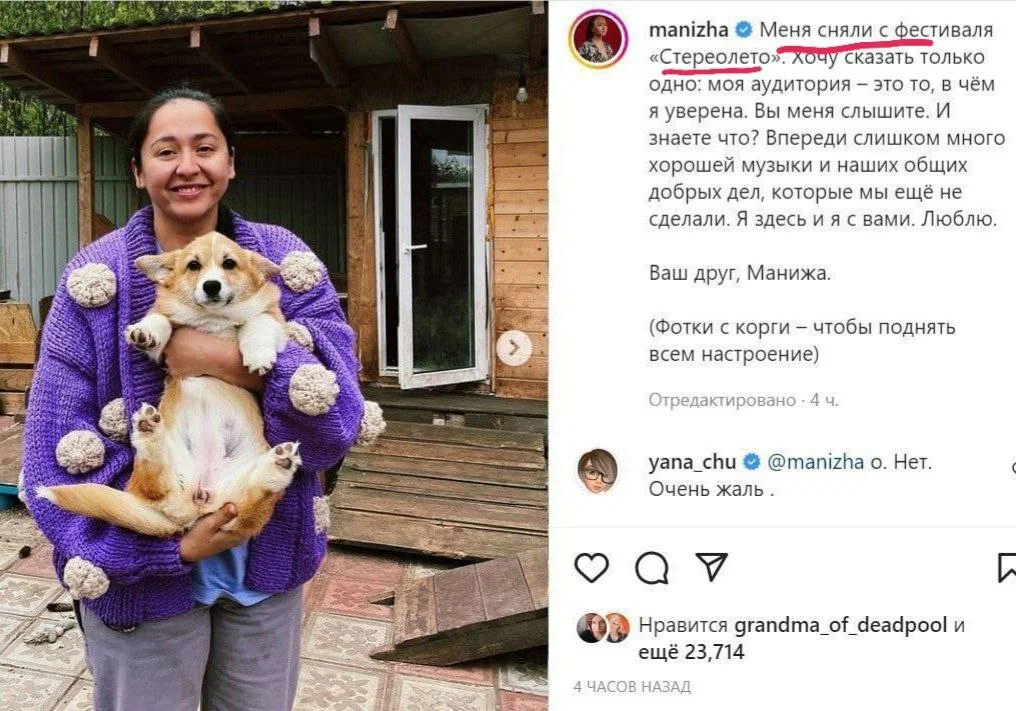Open grandma_of_deadpool profile from likes
The image size is (1016, 711).
(x=840, y=625)
